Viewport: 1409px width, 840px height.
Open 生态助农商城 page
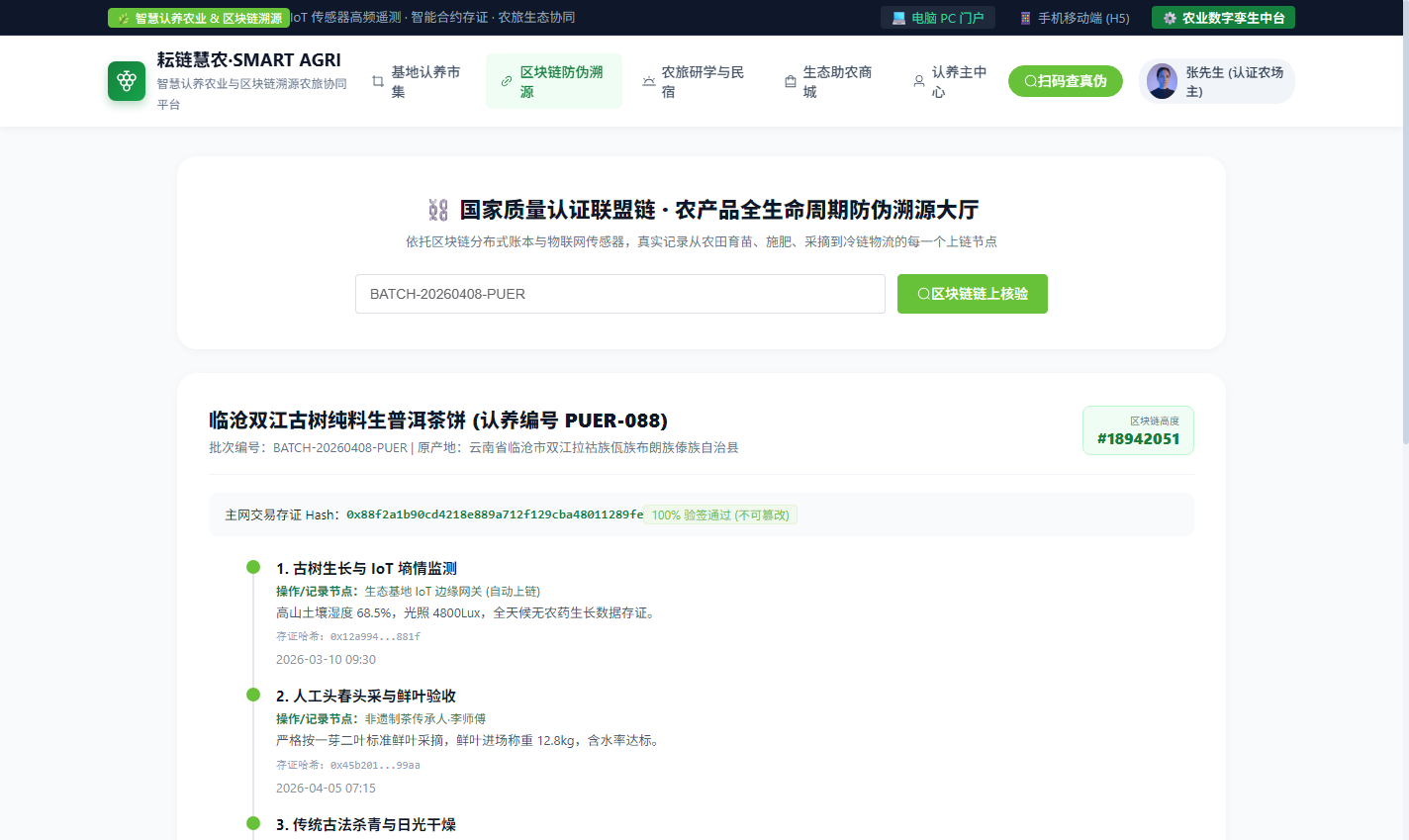pos(829,81)
